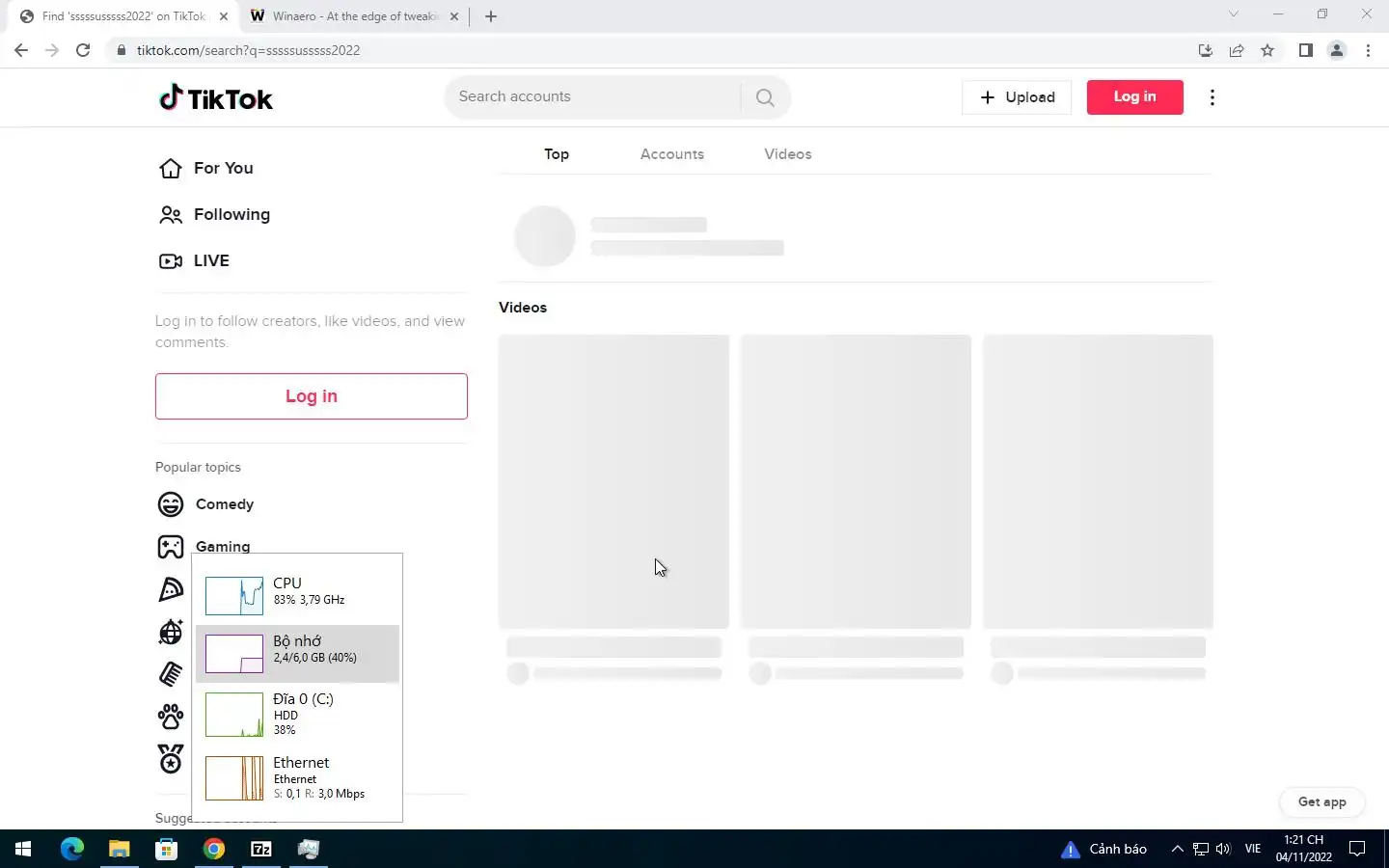Click the sidebar Log in button
Screen dimensions: 1389x868
pos(312,396)
